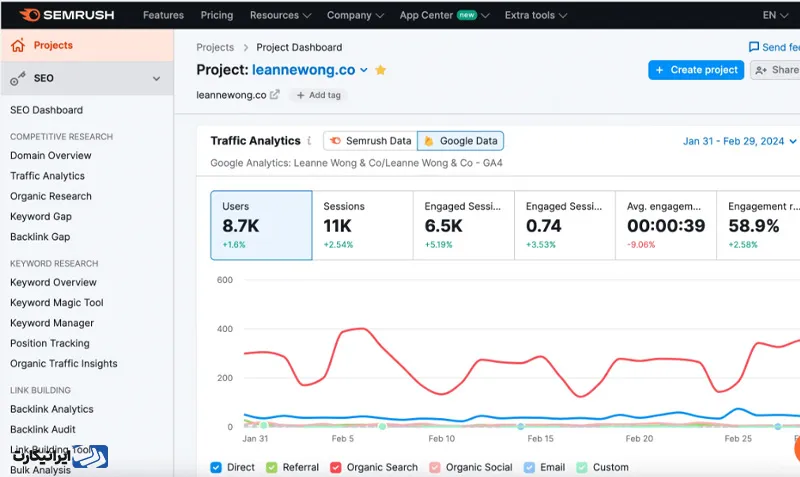Open the Resources dropdown menu
Screen dimensions: 800x477
coord(280,15)
